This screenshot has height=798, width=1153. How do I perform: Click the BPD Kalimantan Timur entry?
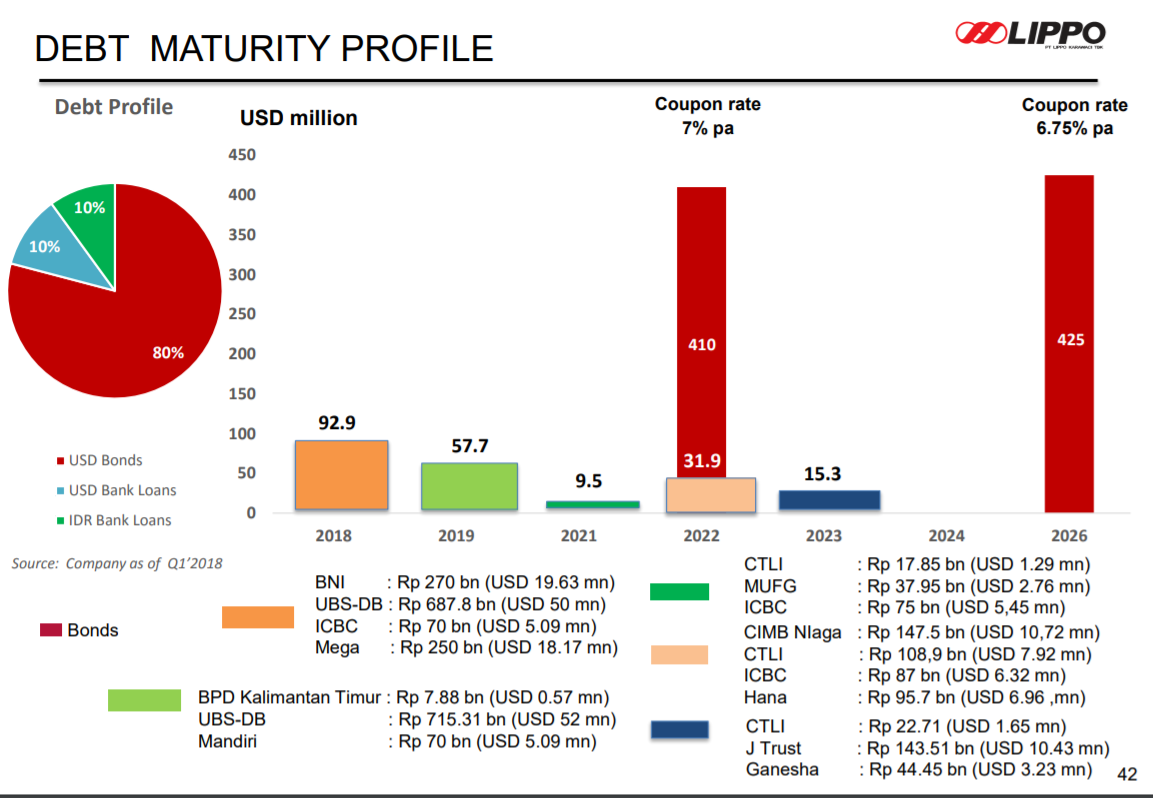pos(404,697)
